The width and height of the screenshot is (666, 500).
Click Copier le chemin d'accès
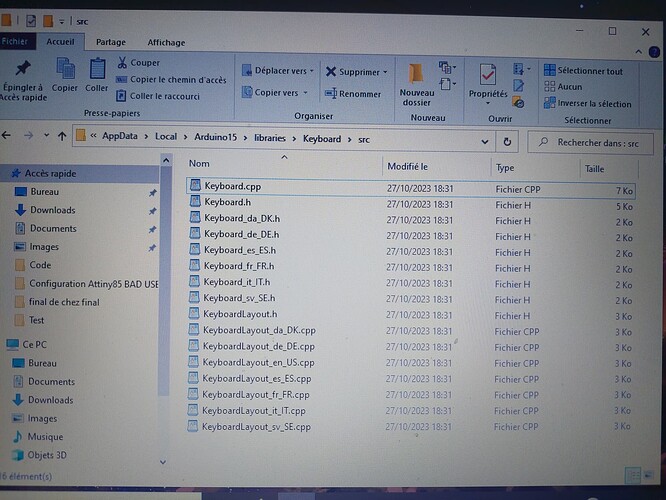(x=171, y=79)
